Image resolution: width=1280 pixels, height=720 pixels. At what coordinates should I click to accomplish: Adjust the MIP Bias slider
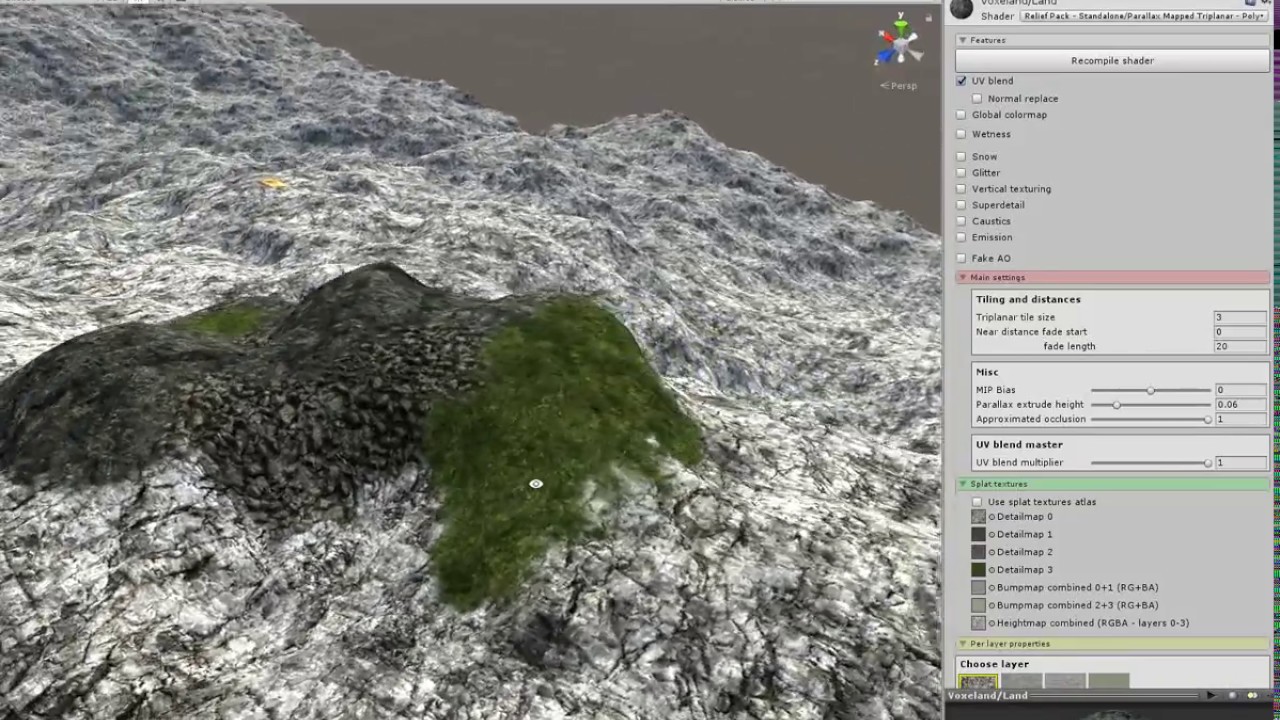pyautogui.click(x=1150, y=390)
